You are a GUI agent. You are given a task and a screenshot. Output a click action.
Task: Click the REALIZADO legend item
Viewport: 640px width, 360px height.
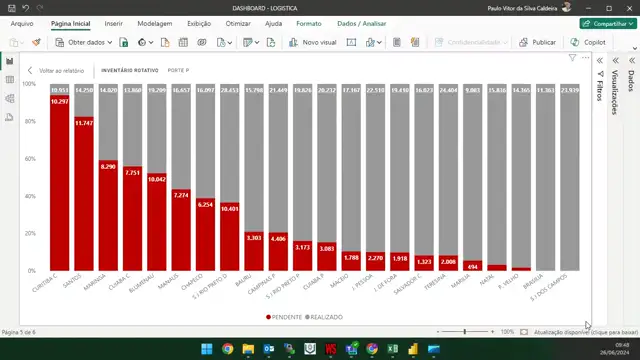click(x=324, y=317)
